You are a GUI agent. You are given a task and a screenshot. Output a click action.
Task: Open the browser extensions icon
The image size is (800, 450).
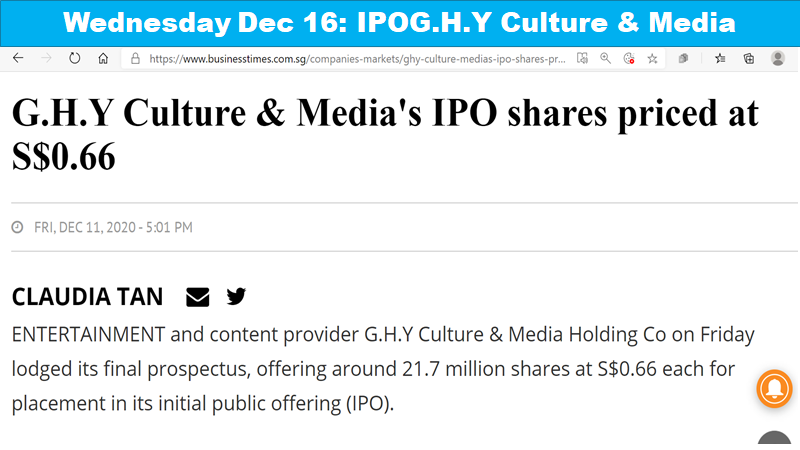point(684,59)
